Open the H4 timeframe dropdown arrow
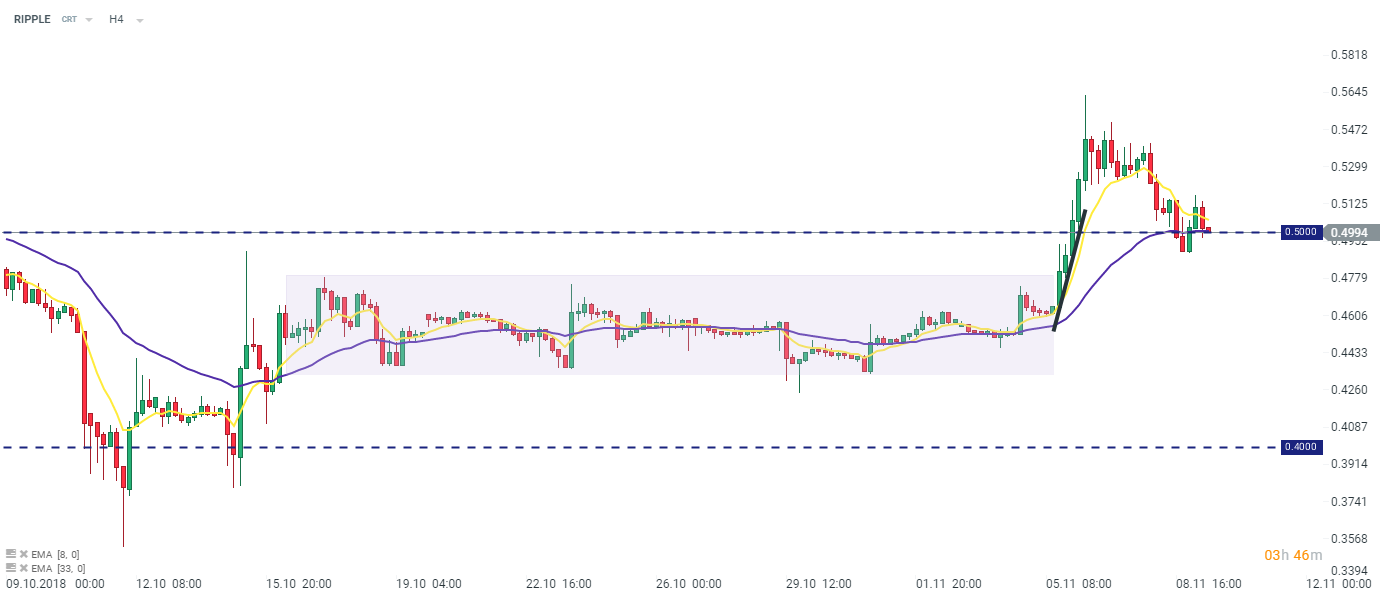Viewport: 1391px width, 601px height. point(139,20)
